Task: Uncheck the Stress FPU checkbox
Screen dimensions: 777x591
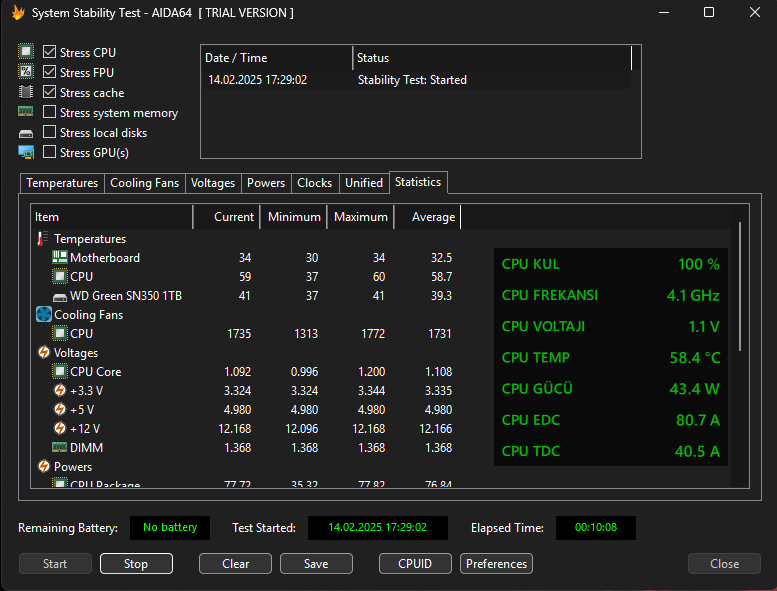Action: click(x=49, y=72)
